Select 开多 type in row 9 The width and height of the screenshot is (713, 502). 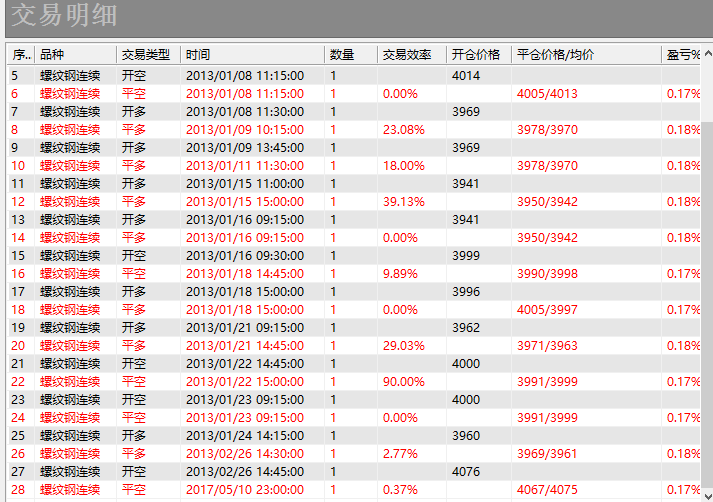click(x=134, y=148)
